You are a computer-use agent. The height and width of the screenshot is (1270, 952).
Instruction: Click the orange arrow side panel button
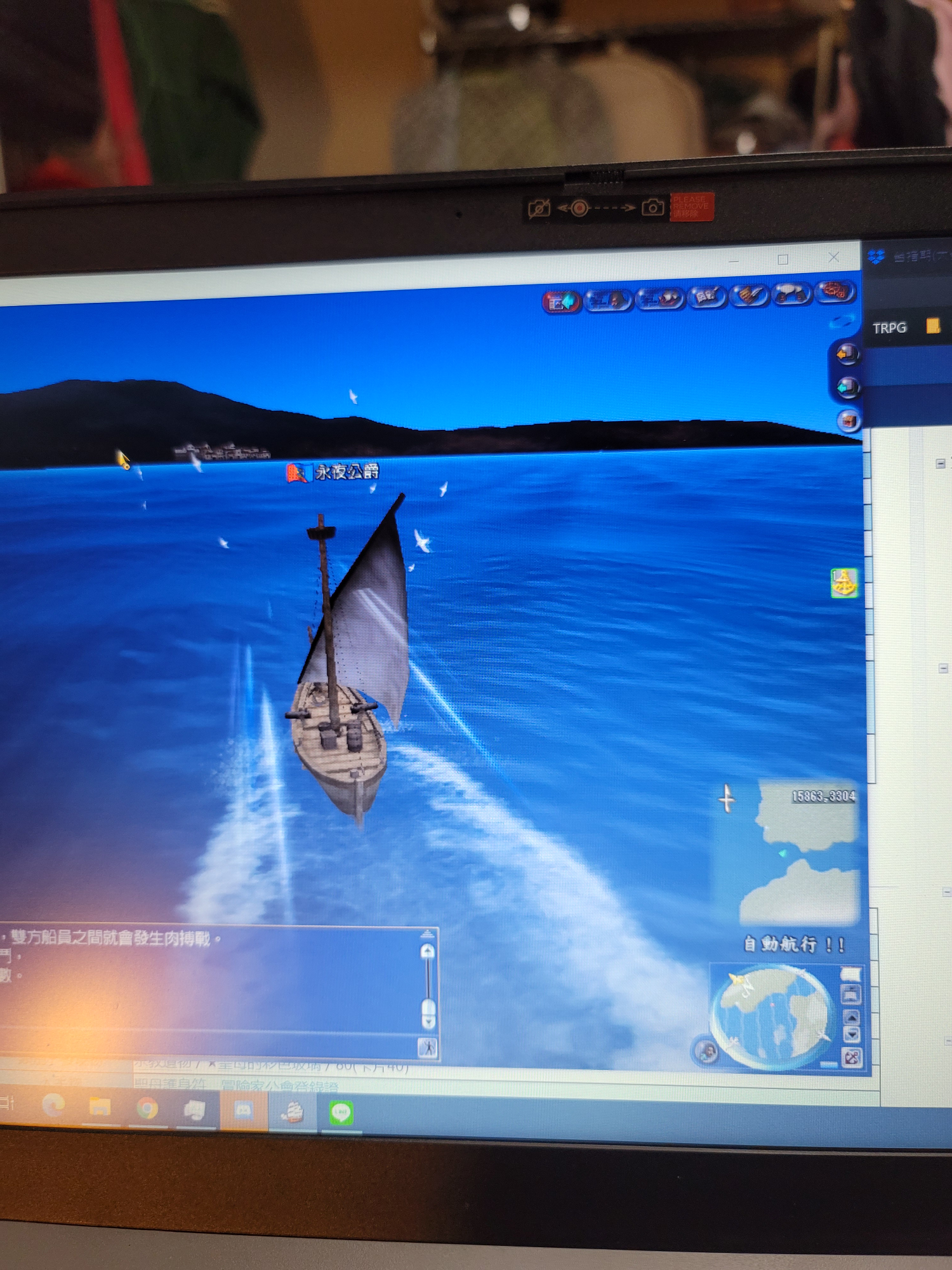(847, 354)
